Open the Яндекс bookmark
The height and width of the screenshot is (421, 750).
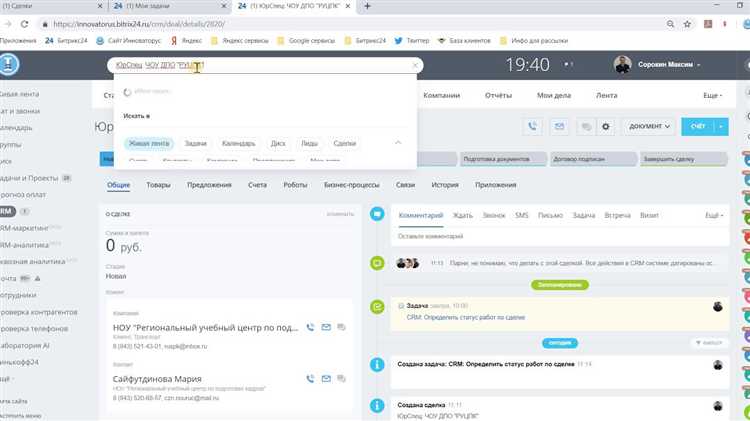point(186,41)
